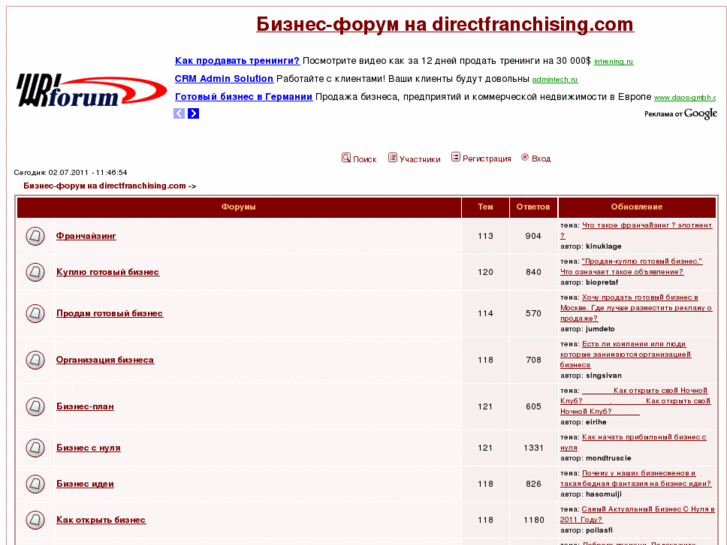Click the forum icon beside Продам готовый бизнес
The width and height of the screenshot is (727, 545).
pos(35,314)
